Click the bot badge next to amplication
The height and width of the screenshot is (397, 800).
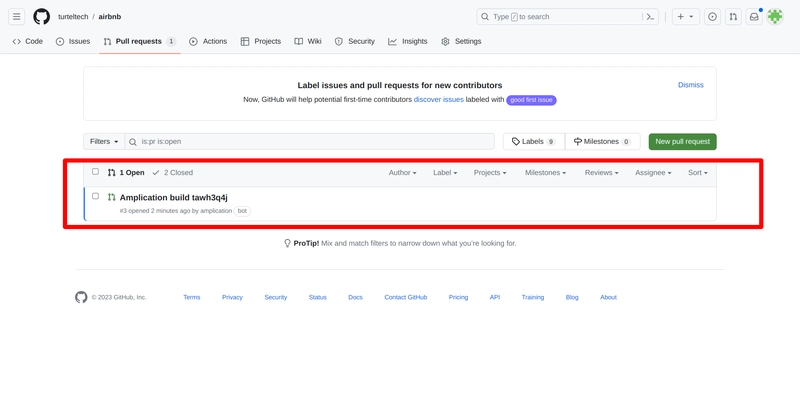point(242,211)
